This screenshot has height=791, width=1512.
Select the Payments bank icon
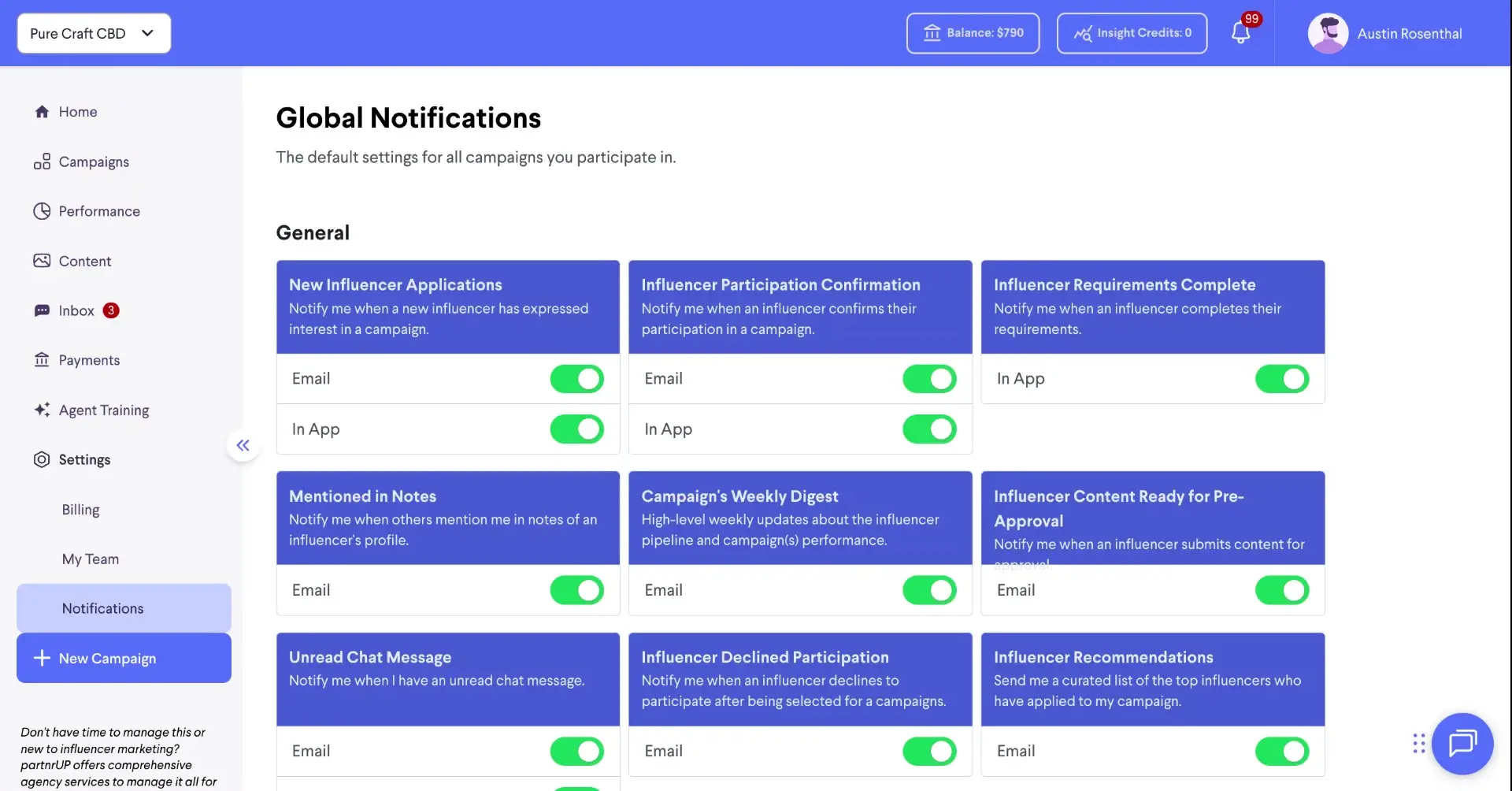click(x=42, y=360)
